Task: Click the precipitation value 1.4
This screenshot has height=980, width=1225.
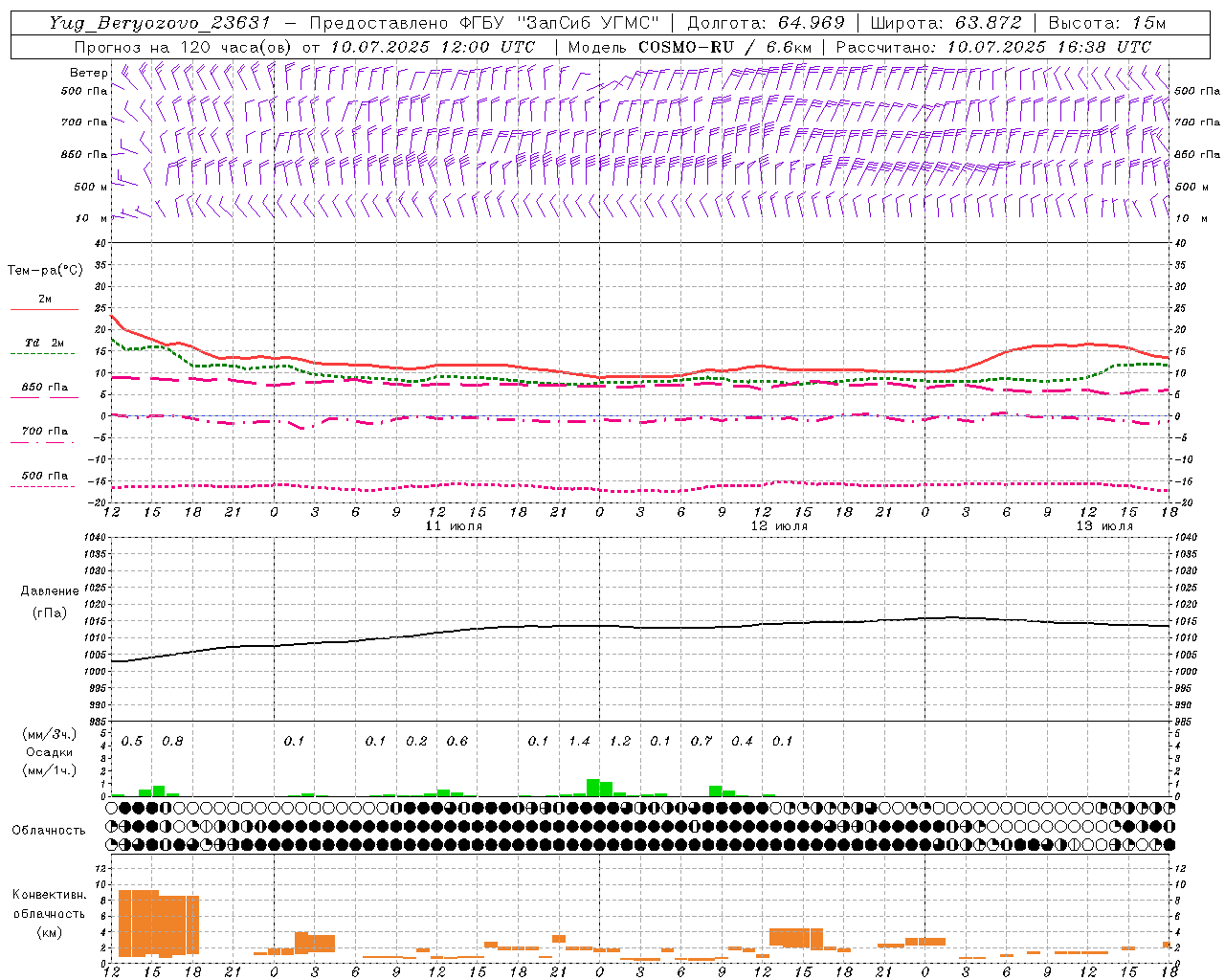Action: (579, 741)
